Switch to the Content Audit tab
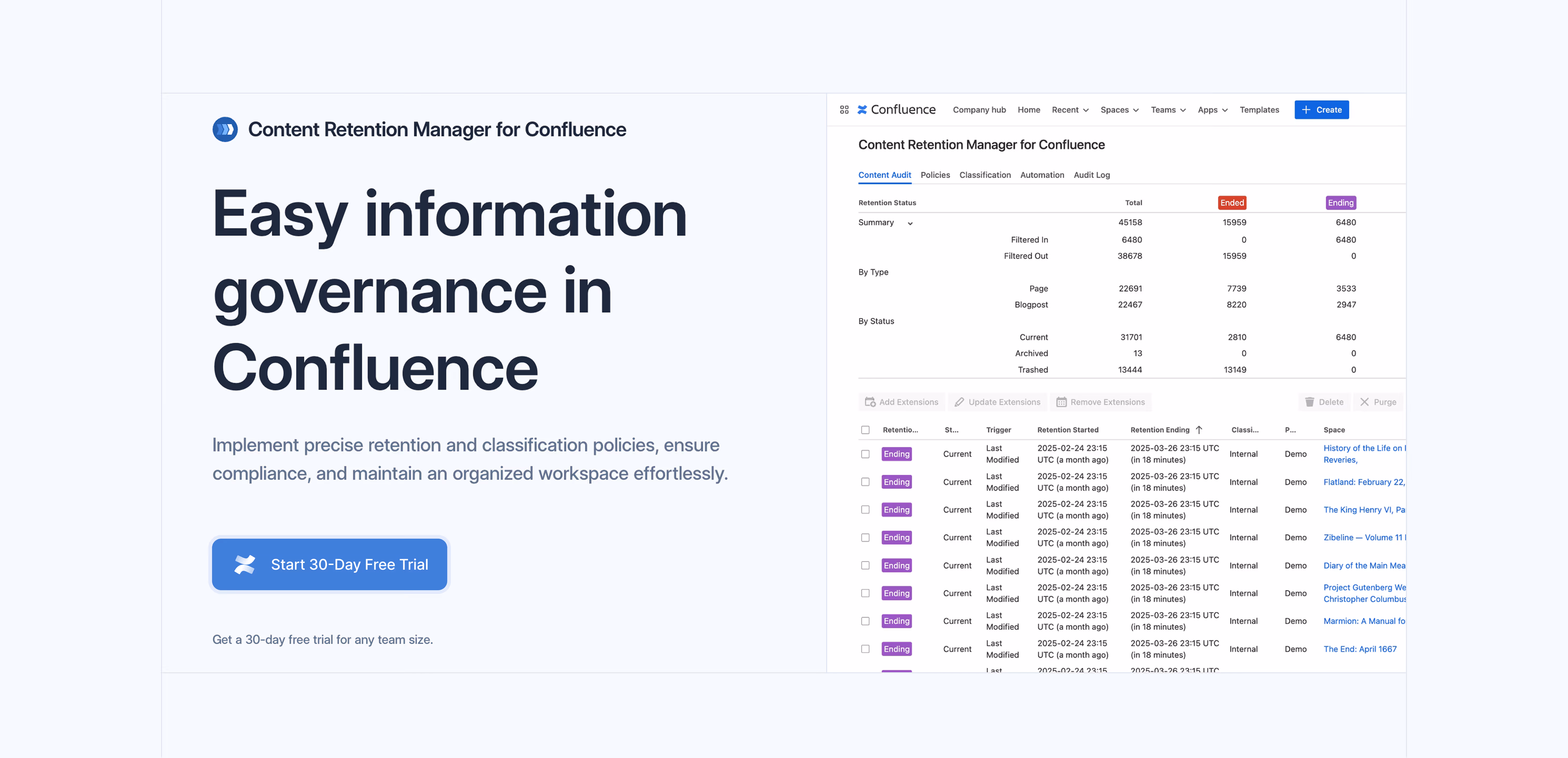Screen dimensions: 1568x758 coord(884,175)
